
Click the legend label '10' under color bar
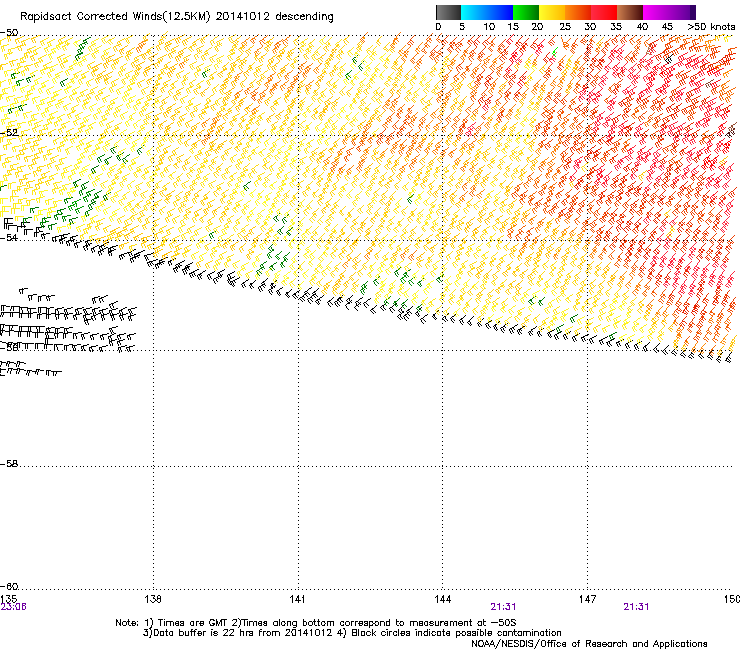pos(489,27)
